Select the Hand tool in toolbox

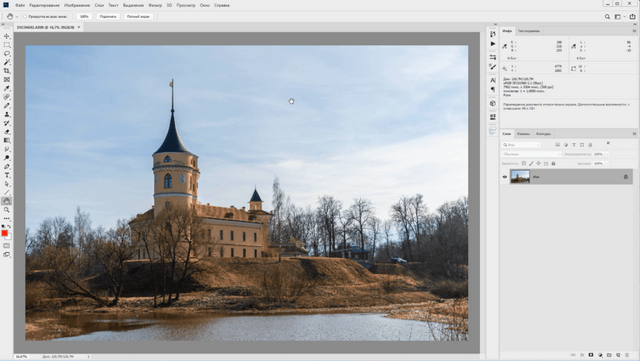point(7,201)
